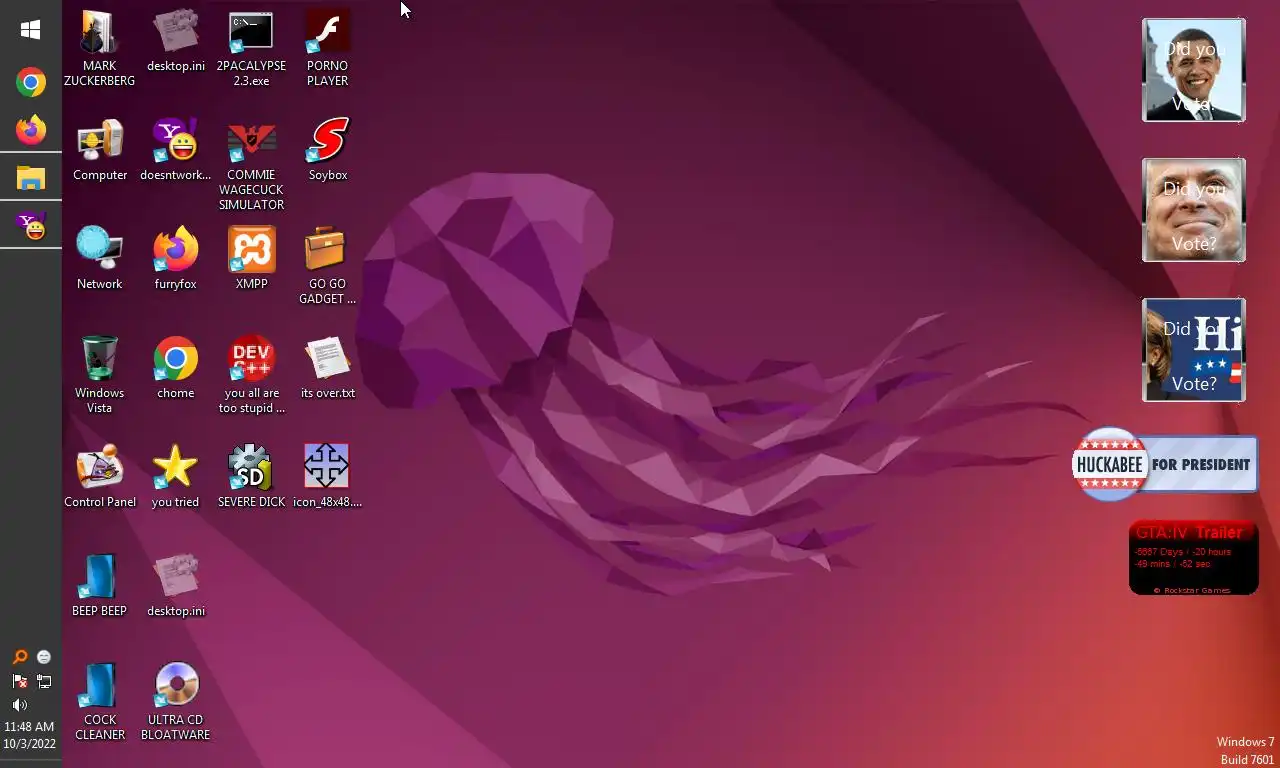1280x768 pixels.
Task: Select the Control Panel desktop icon
Action: coord(100,477)
